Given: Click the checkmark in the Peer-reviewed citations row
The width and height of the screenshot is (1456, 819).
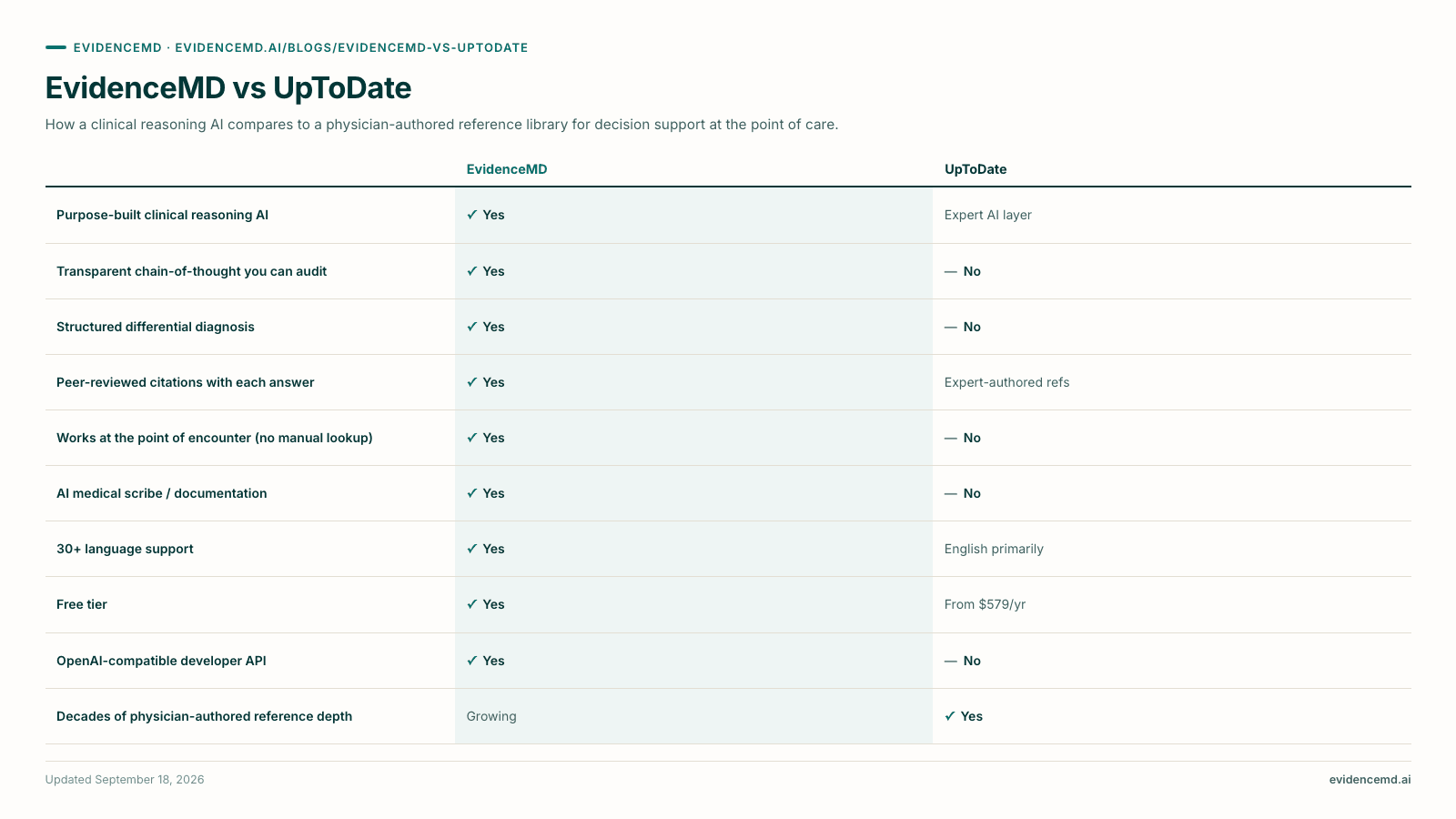Looking at the screenshot, I should pyautogui.click(x=471, y=382).
